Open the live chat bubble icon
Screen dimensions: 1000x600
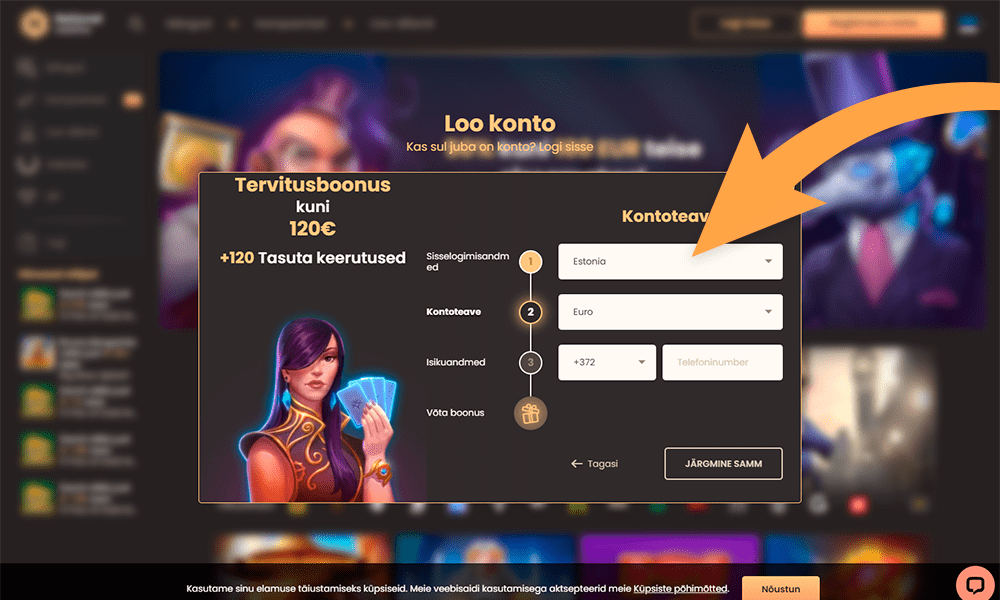click(975, 583)
